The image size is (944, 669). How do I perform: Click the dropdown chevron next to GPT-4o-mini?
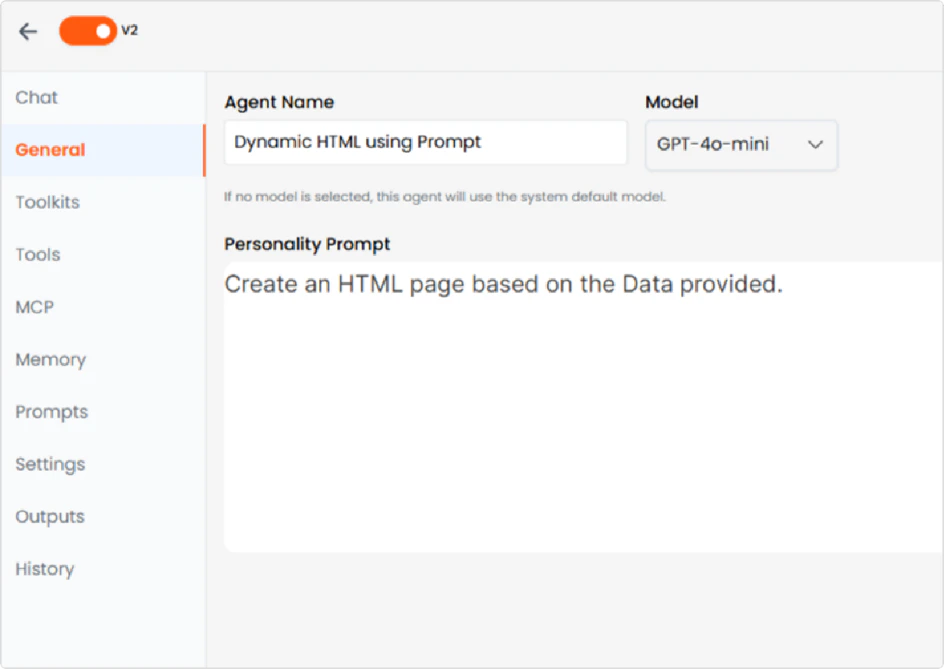pyautogui.click(x=816, y=144)
